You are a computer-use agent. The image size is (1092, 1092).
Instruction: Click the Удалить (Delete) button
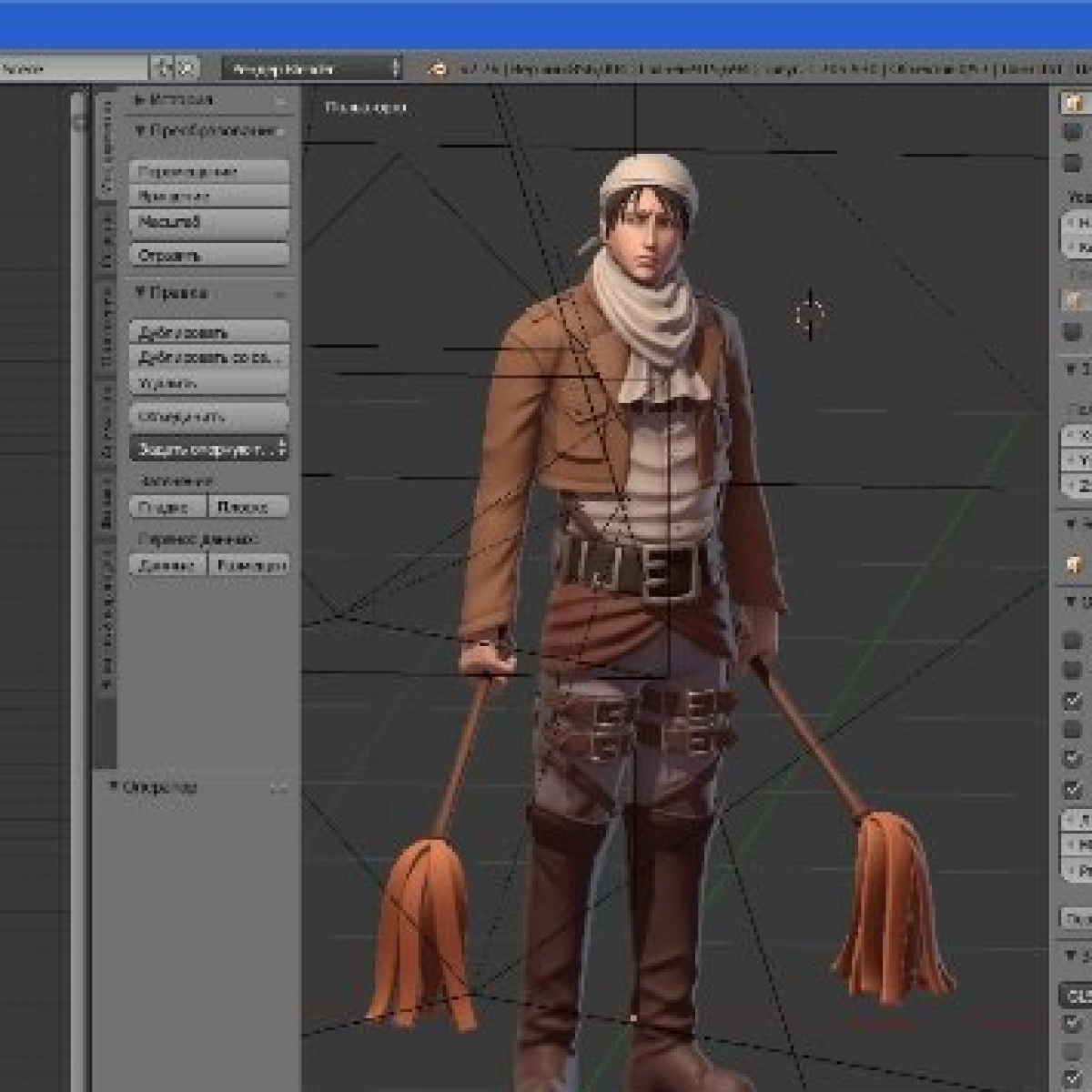209,382
